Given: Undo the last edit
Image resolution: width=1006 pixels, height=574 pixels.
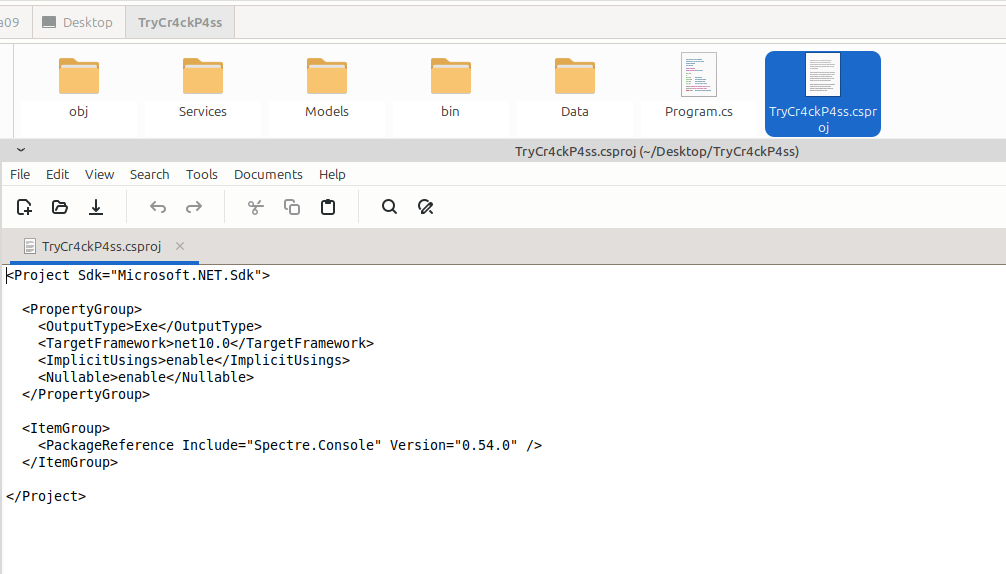Looking at the screenshot, I should pos(158,207).
